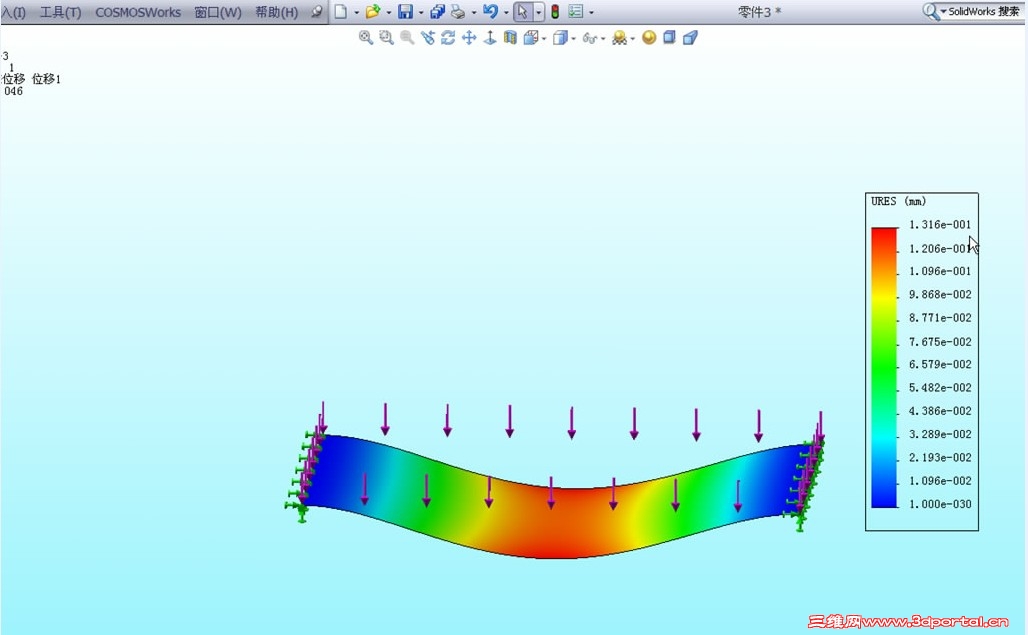Toggle the Perspective view box icon
The image size is (1028, 635).
coord(690,37)
